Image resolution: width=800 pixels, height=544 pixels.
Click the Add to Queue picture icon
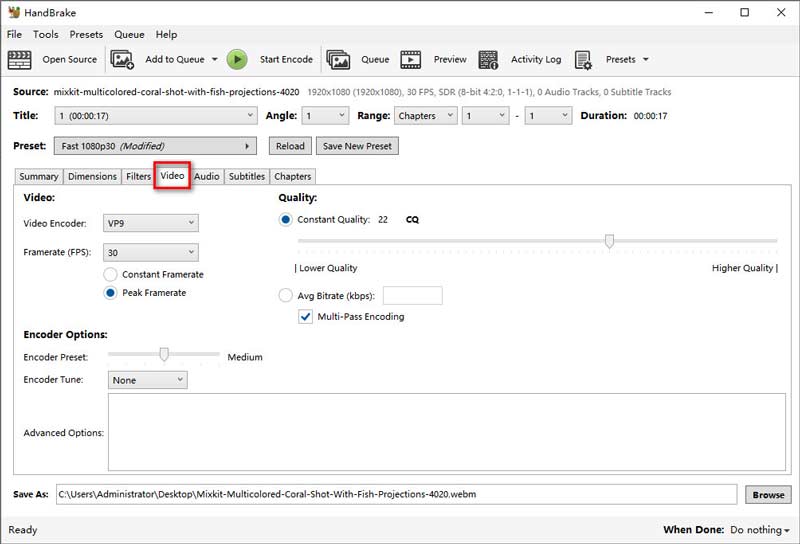coord(122,60)
